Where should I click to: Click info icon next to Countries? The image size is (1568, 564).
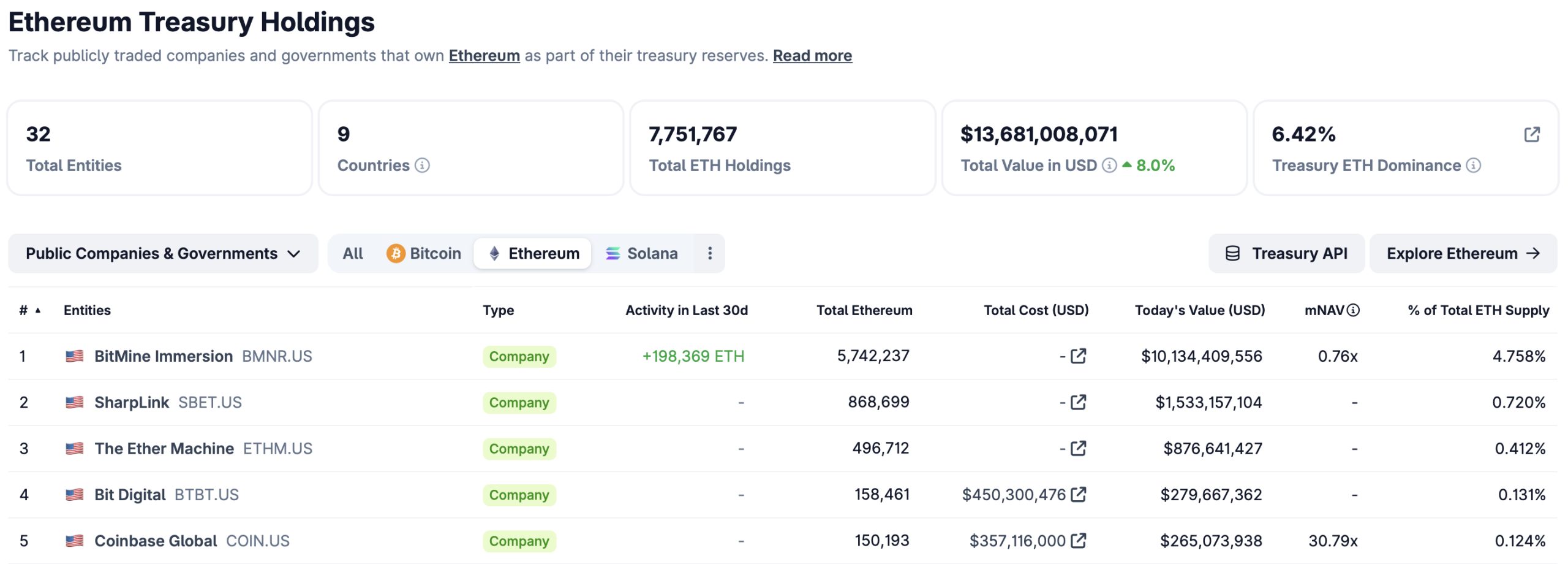point(422,166)
